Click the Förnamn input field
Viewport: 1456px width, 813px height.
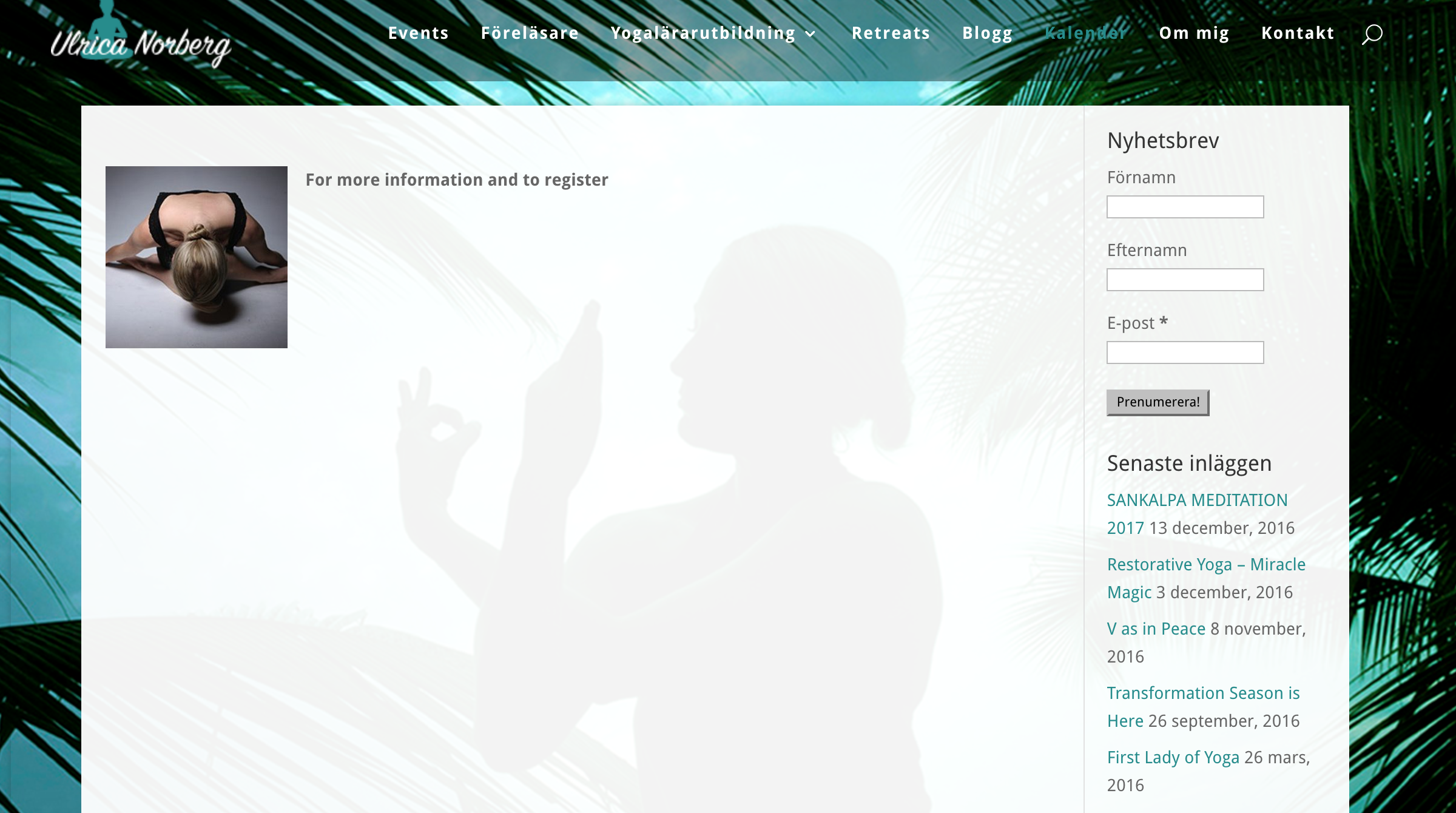pos(1185,207)
